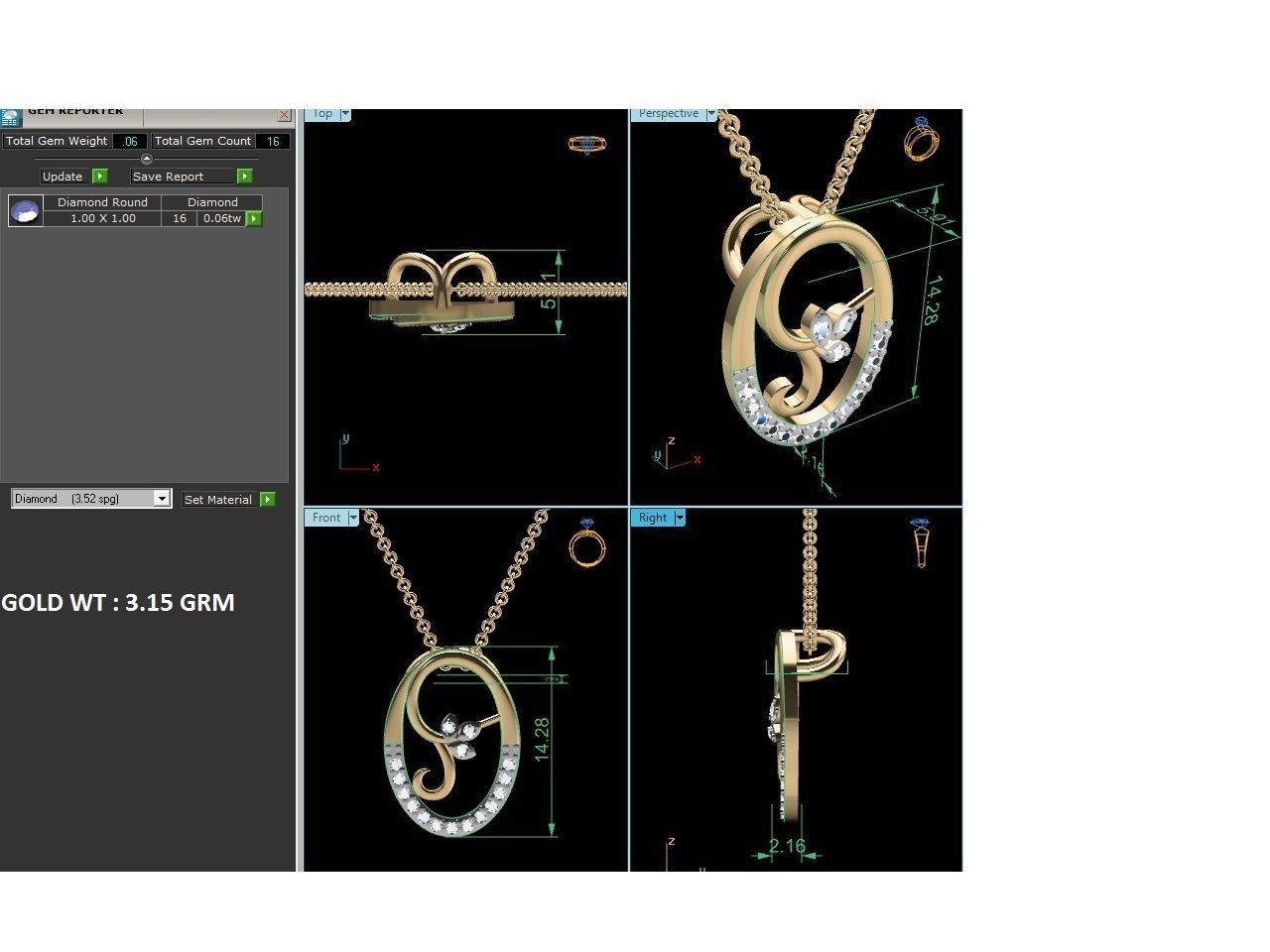Click the 'Diamond Round' cell text
This screenshot has width=1270, height=952.
[102, 202]
